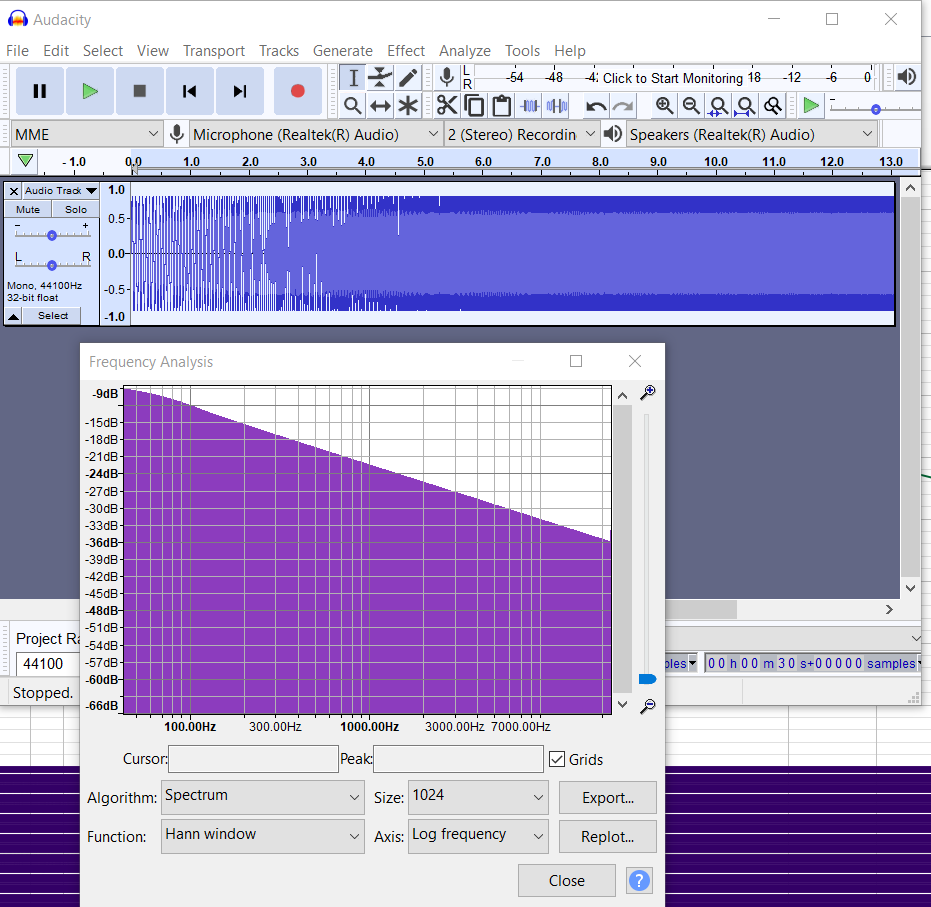The height and width of the screenshot is (907, 931).
Task: Zoom in on the frequency plot
Action: [648, 392]
